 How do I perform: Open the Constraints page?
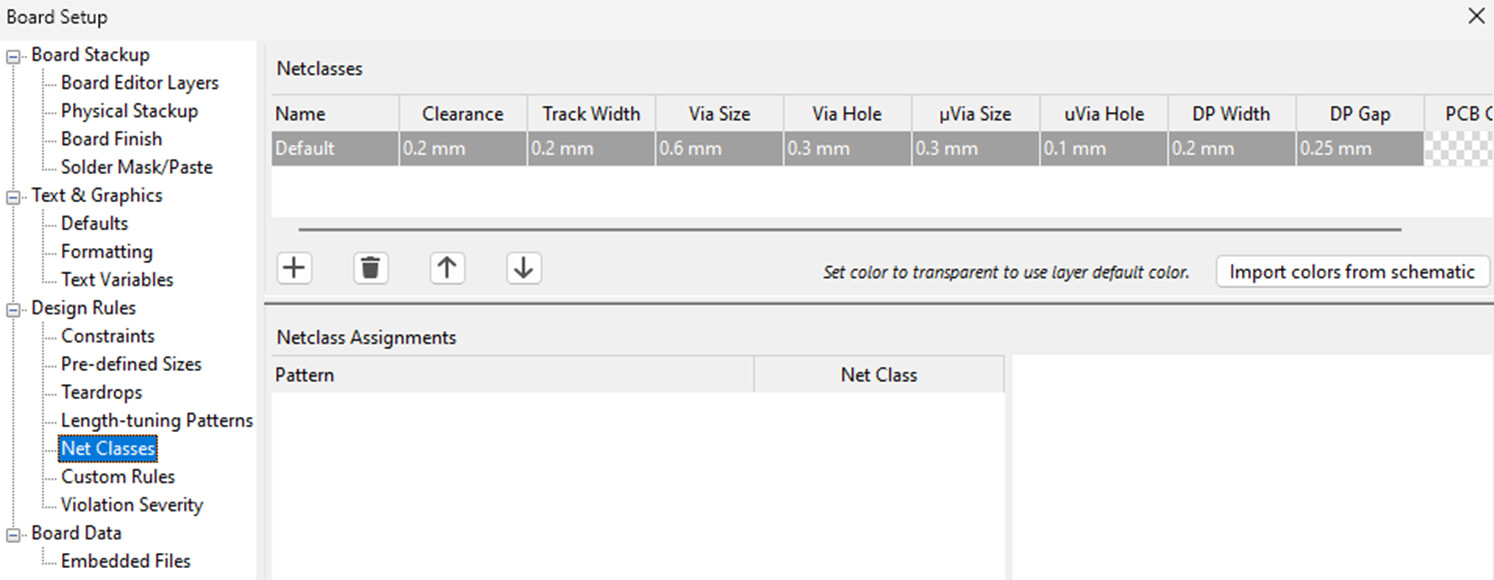pos(107,336)
